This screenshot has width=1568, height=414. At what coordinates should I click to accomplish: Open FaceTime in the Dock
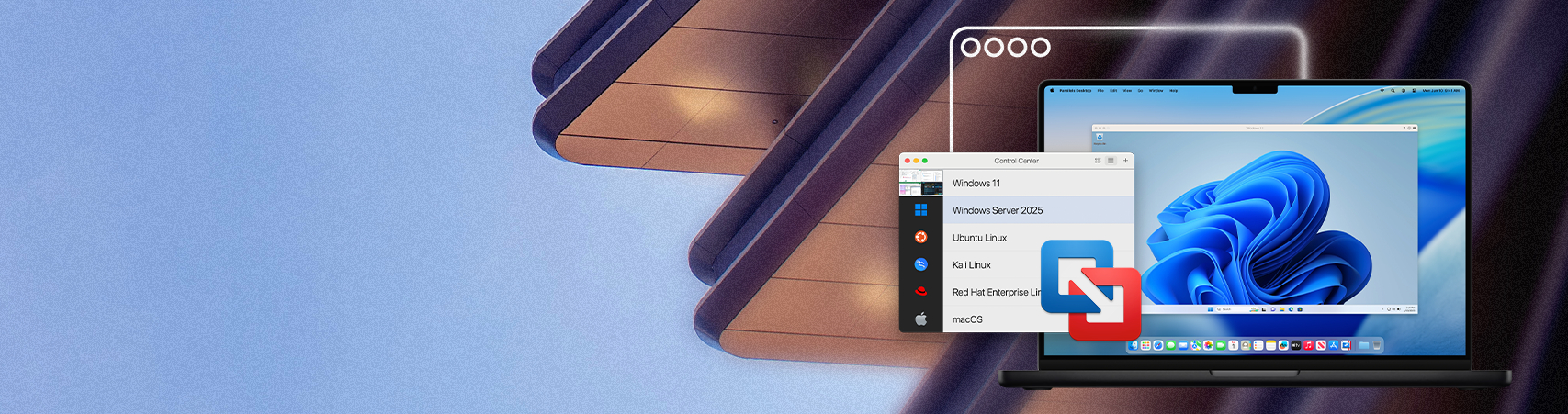point(1221,345)
